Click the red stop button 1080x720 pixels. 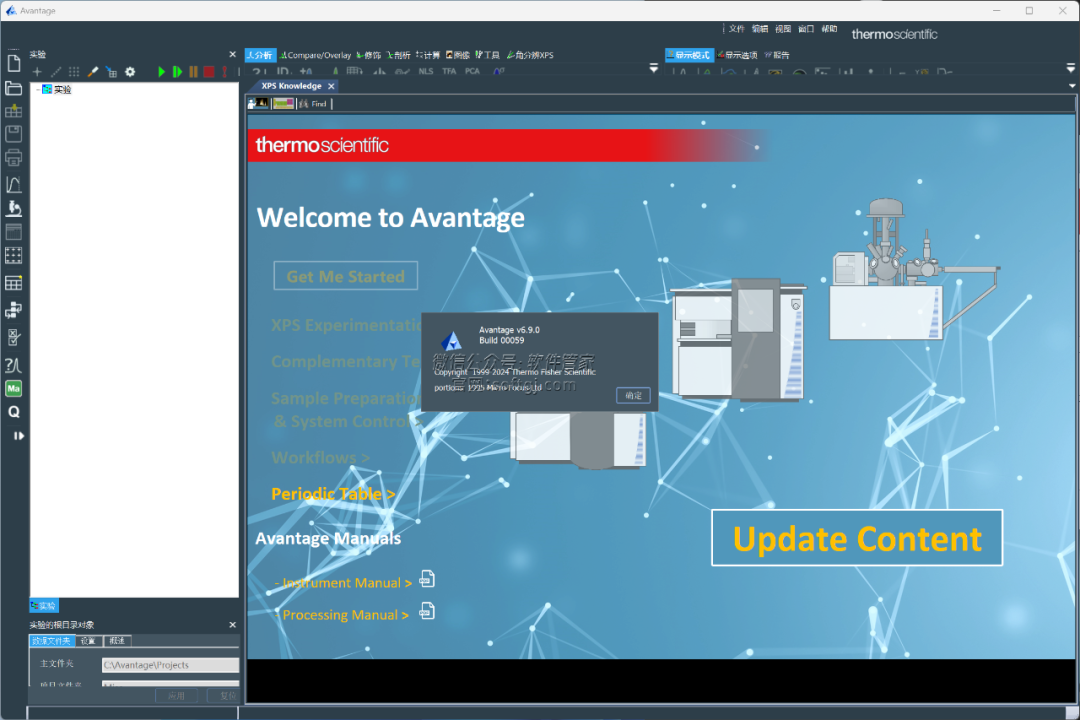[209, 72]
